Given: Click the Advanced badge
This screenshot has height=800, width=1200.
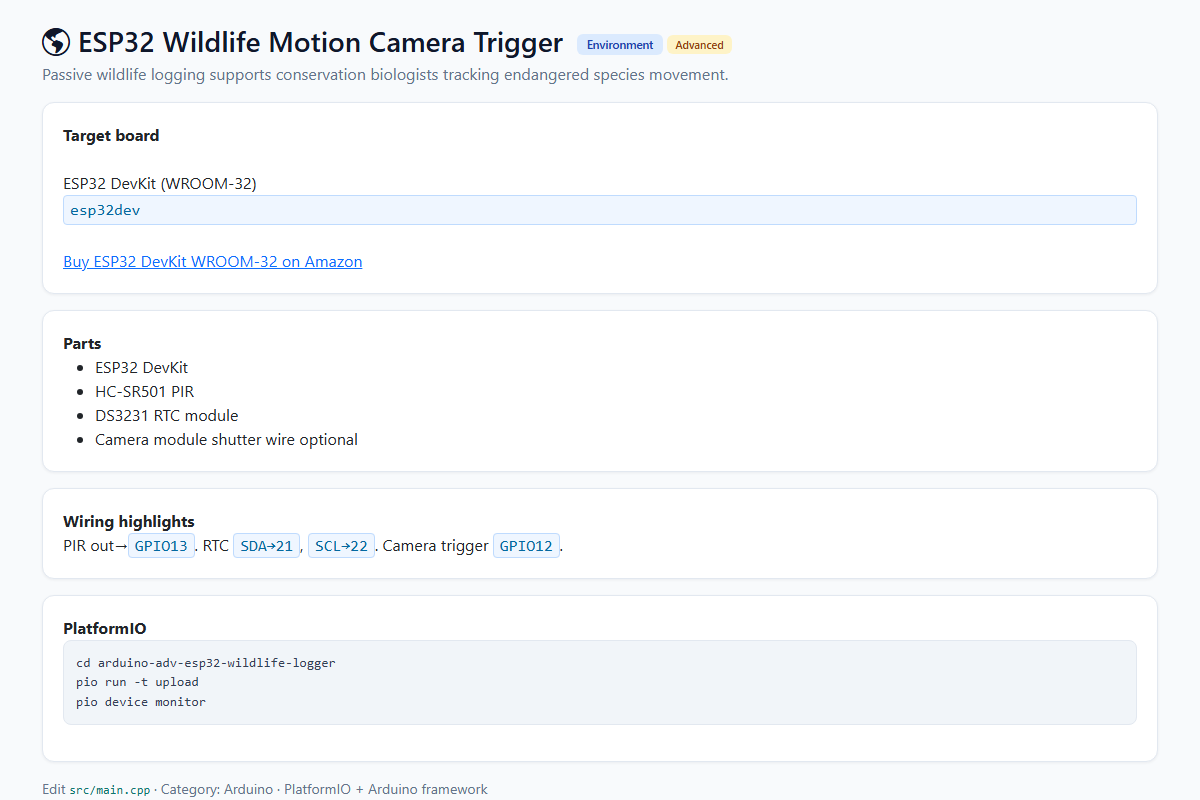Looking at the screenshot, I should [x=699, y=45].
